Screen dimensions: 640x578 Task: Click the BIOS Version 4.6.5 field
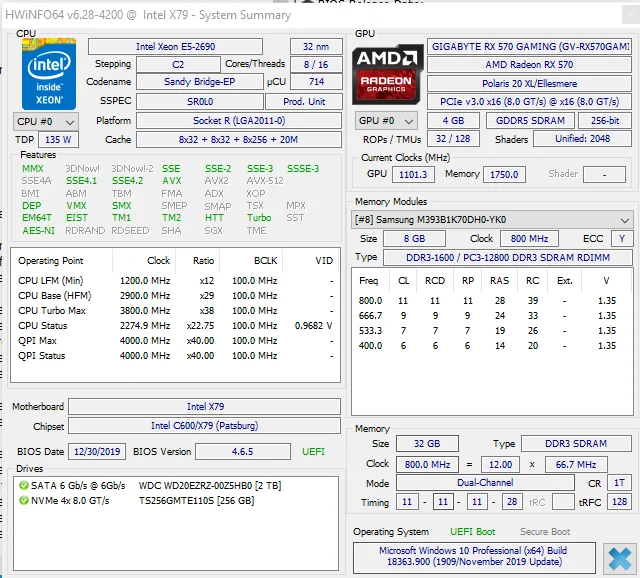coord(242,451)
